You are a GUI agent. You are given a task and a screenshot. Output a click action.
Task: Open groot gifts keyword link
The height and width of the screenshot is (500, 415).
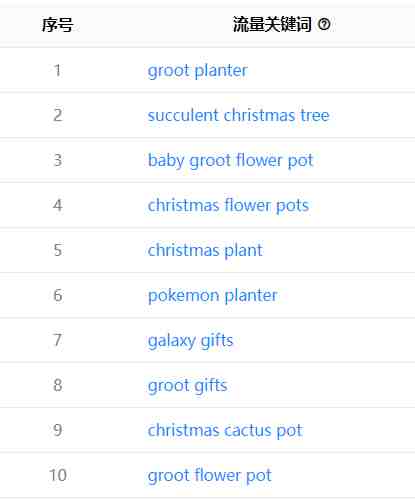point(188,386)
